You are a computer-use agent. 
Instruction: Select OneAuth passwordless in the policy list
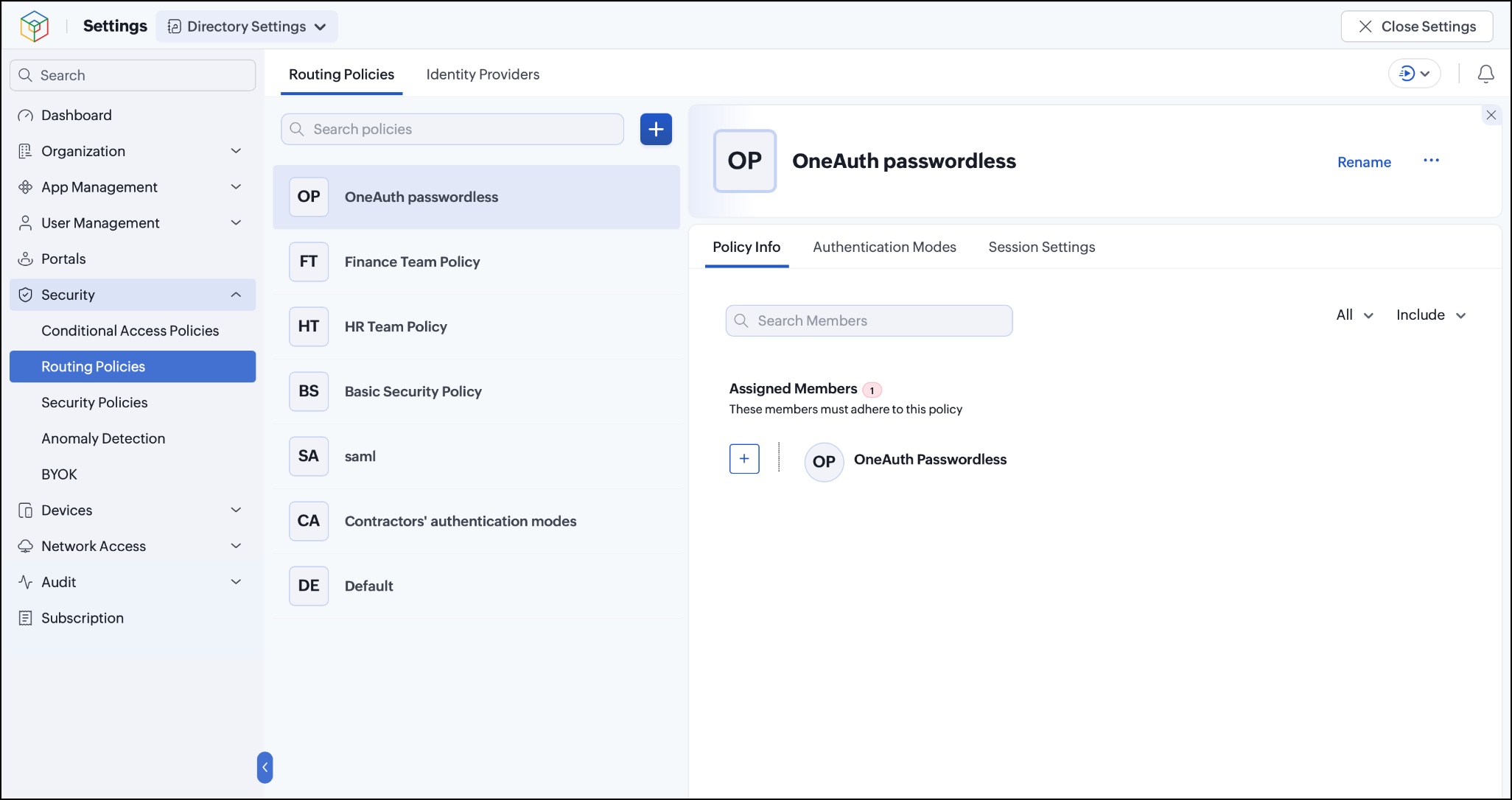pos(477,197)
